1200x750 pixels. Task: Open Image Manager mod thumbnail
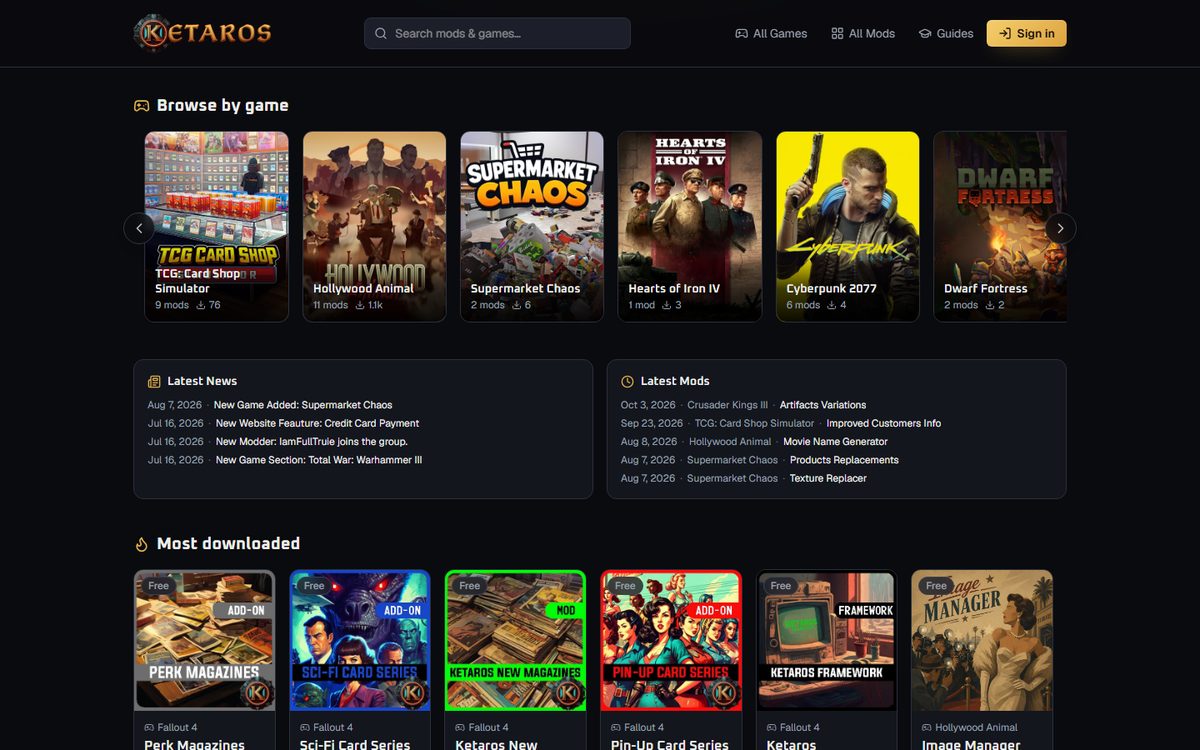tap(982, 640)
